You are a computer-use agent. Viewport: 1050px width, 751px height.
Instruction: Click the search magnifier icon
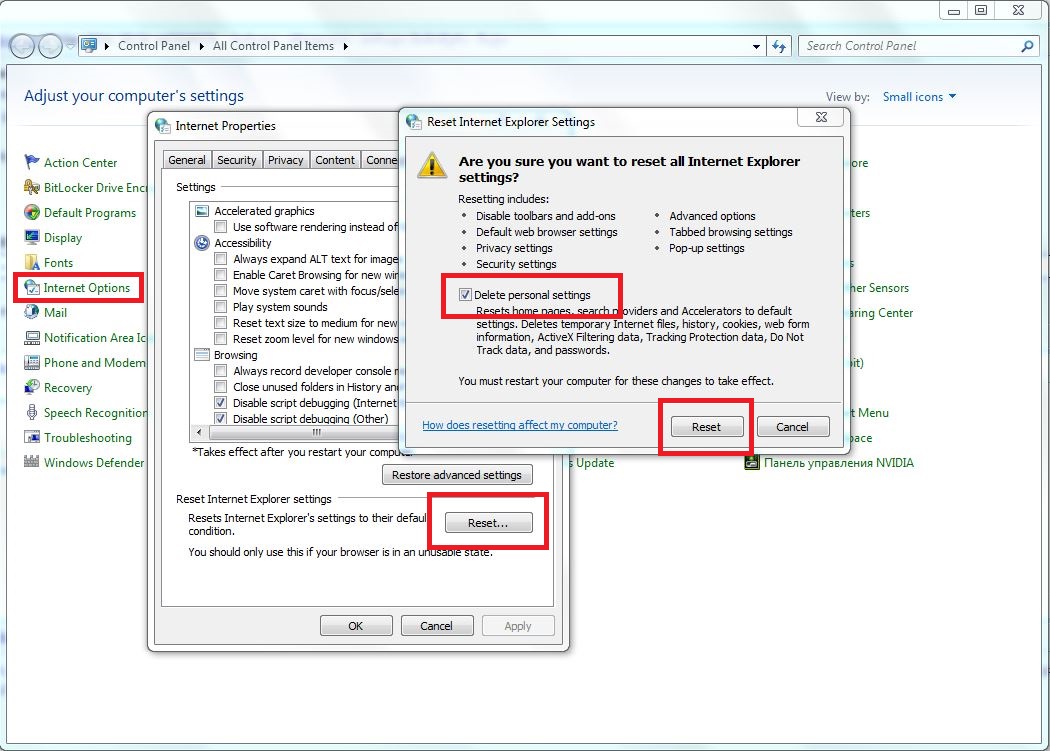coord(1027,46)
